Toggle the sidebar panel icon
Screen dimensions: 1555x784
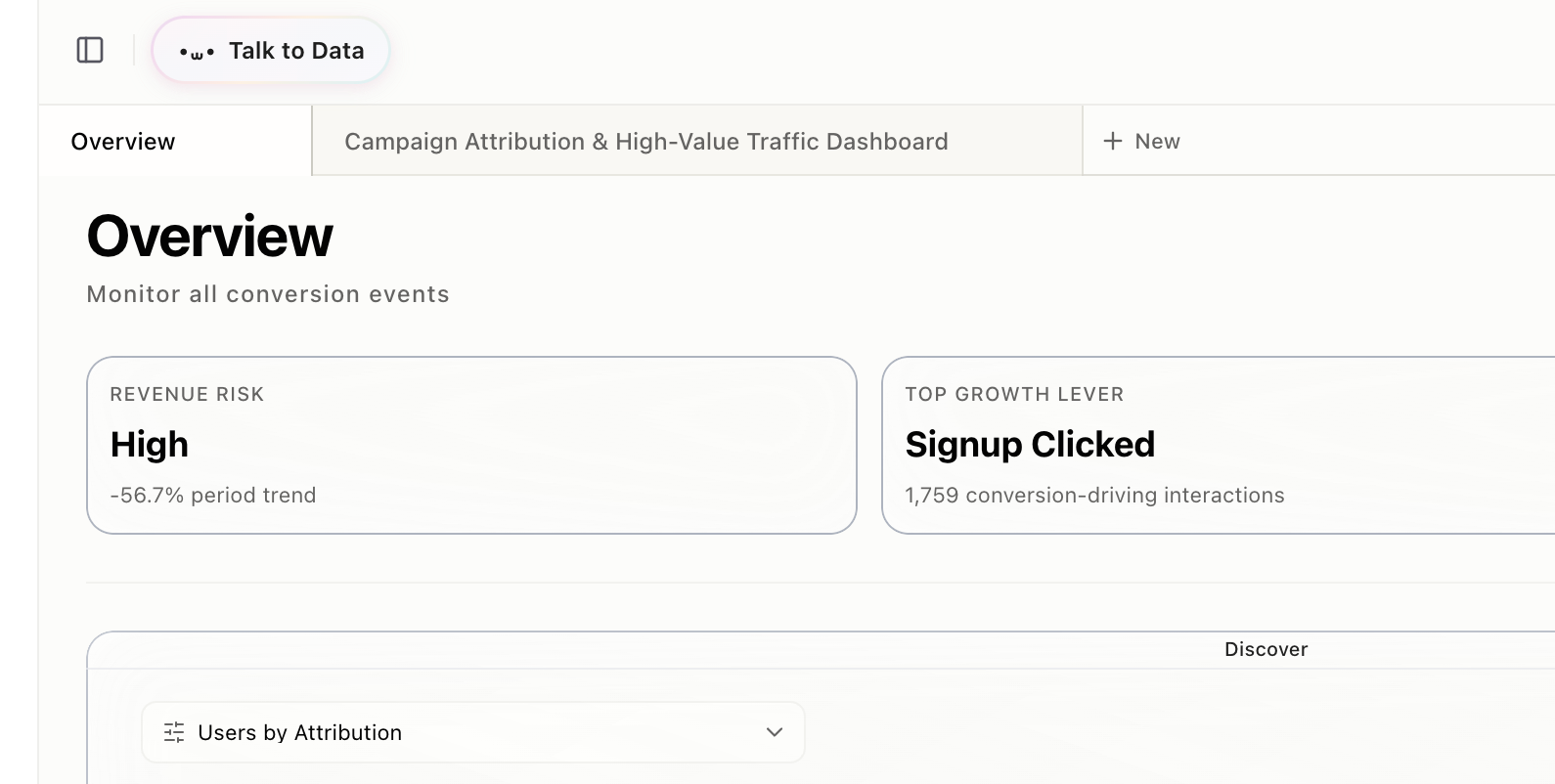(90, 50)
